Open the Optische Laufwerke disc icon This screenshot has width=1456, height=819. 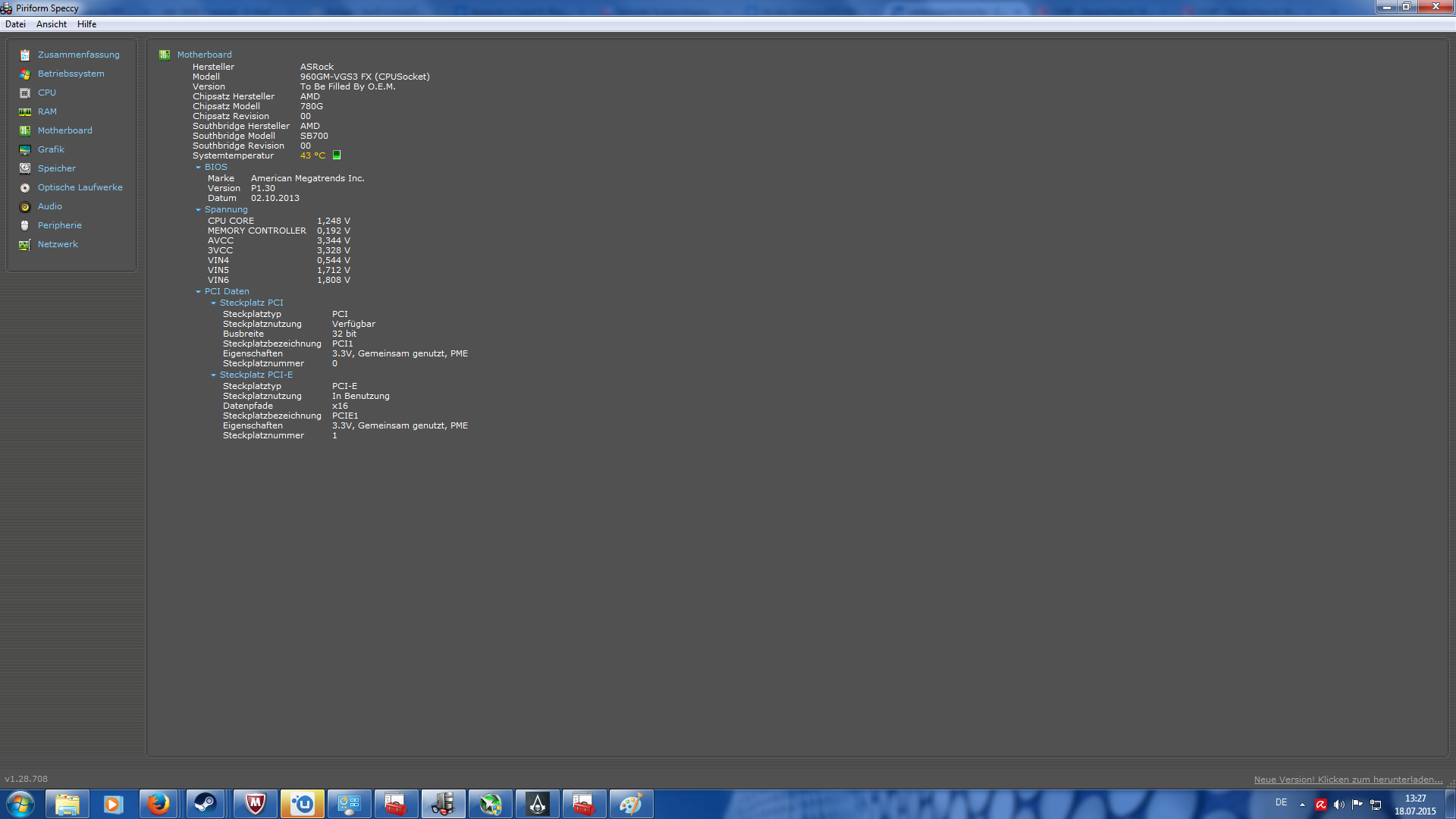click(25, 188)
